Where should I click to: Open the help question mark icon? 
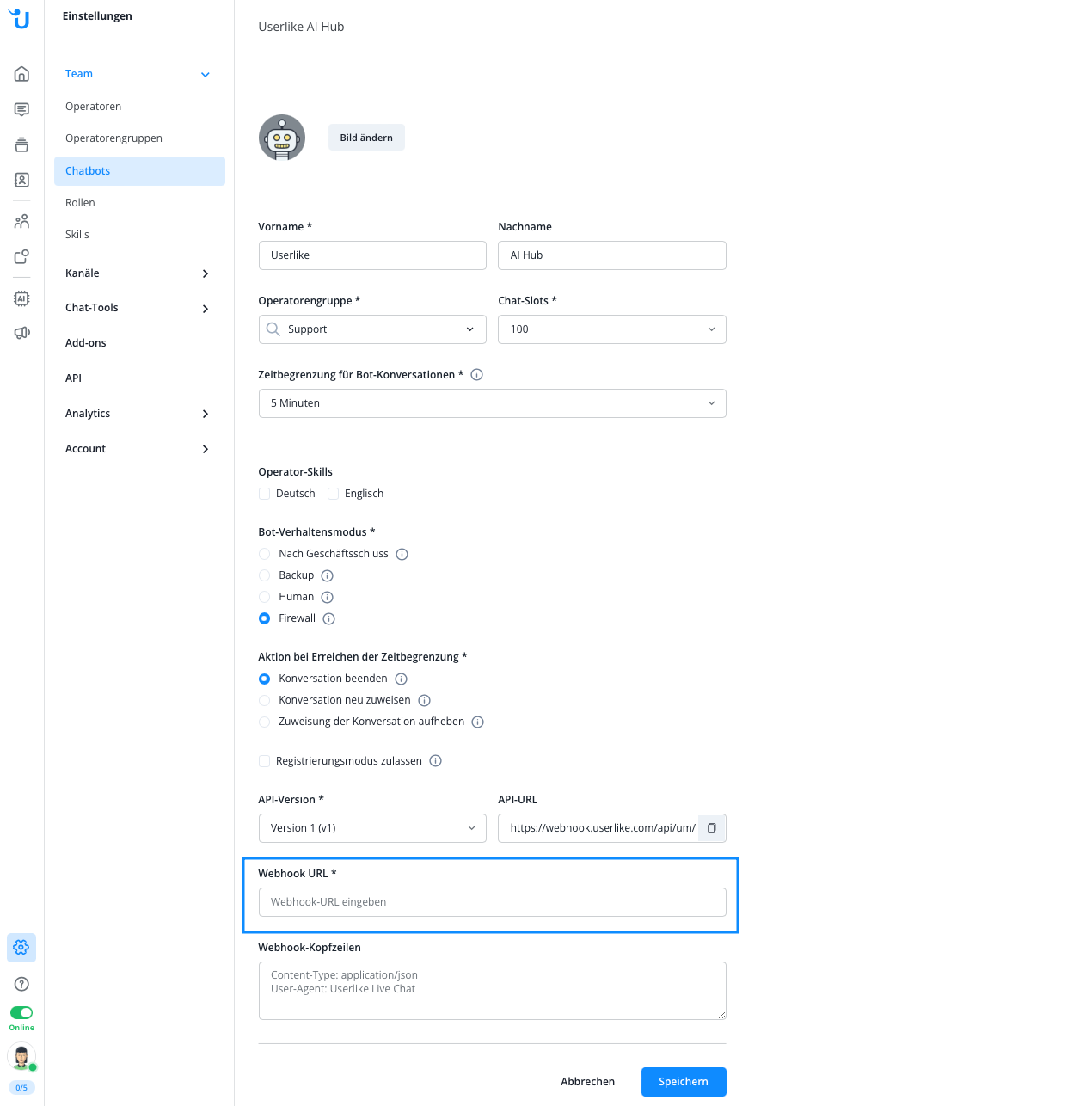(x=21, y=984)
